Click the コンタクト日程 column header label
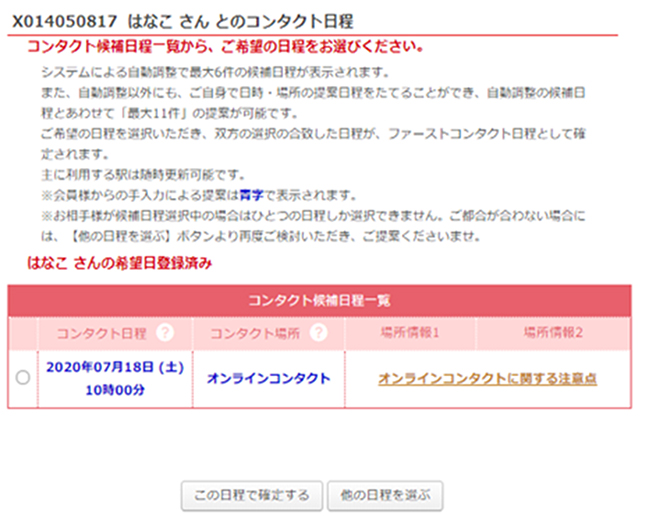652x523 pixels. 101,333
